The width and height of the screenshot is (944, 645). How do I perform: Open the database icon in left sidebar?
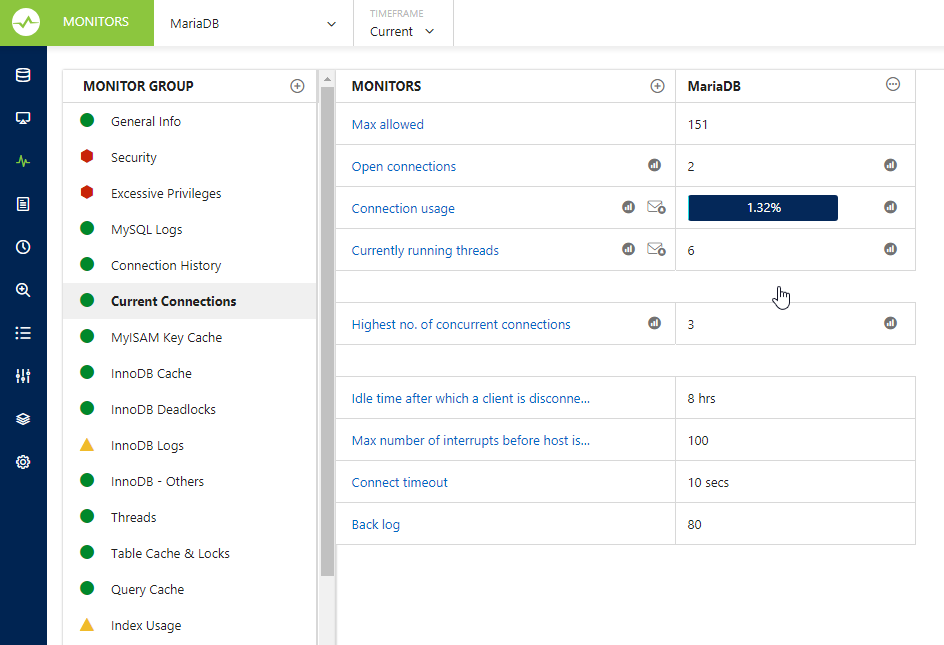[x=23, y=75]
